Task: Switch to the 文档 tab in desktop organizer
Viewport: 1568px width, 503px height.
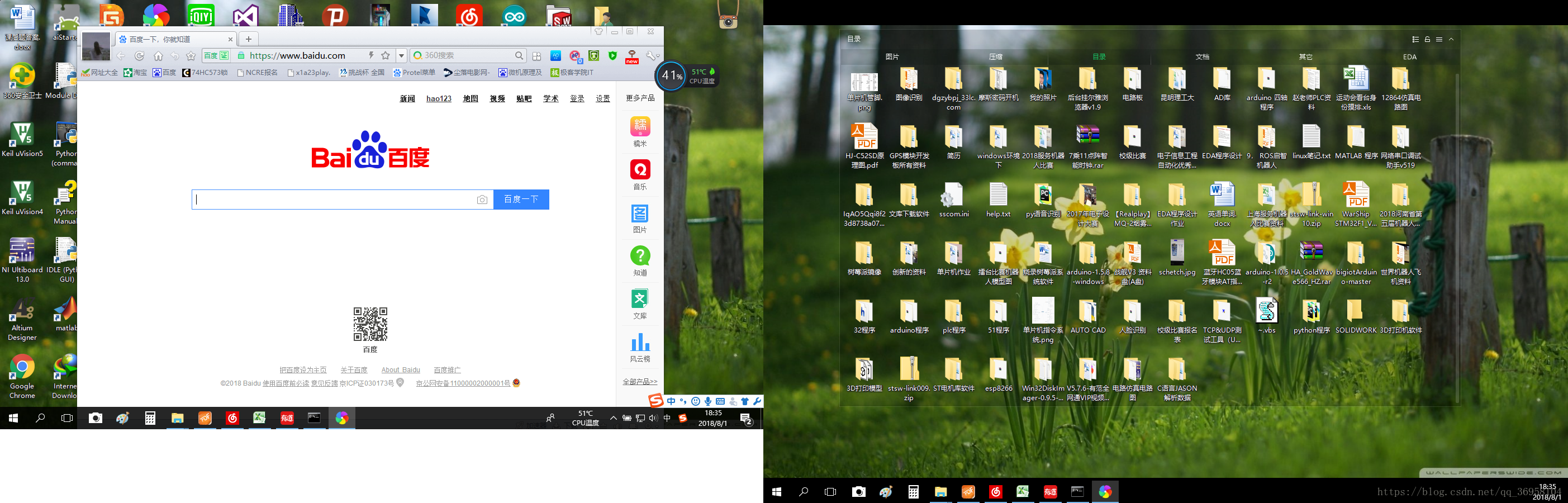Action: coord(1202,56)
